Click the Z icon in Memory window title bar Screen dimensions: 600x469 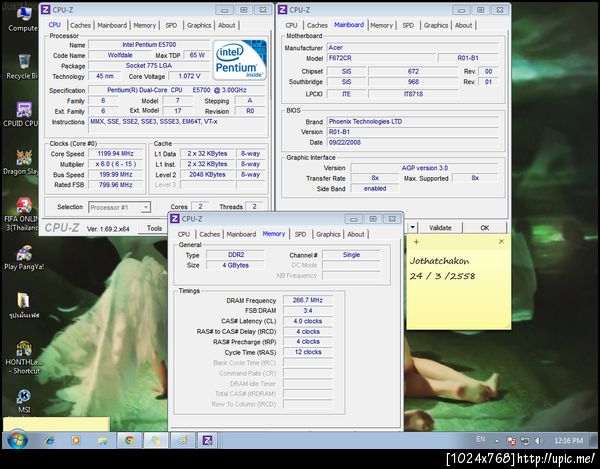[174, 218]
